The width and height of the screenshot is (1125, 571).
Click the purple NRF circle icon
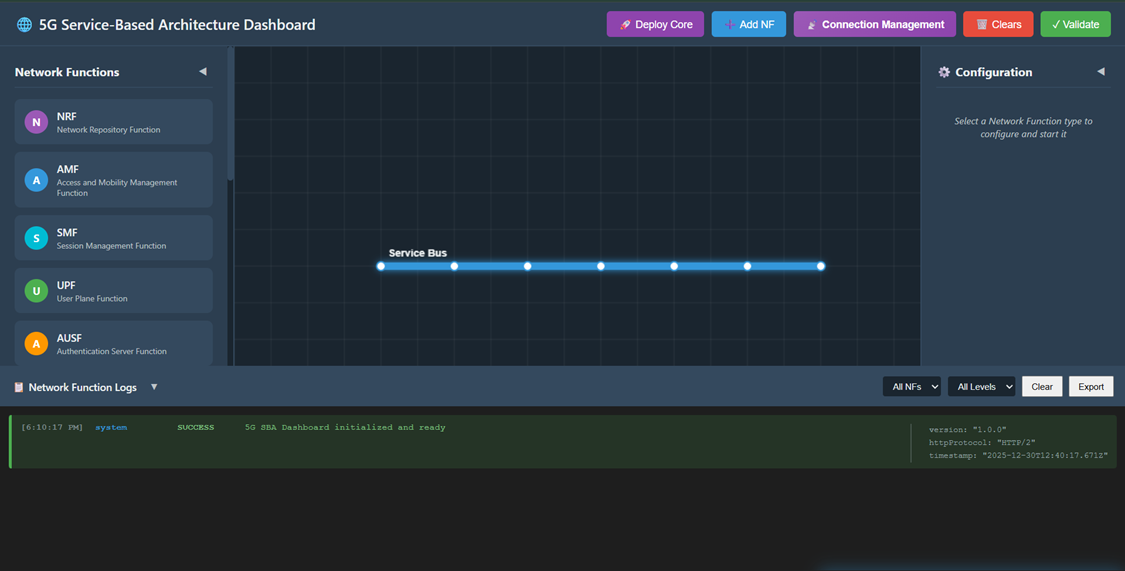click(x=37, y=122)
